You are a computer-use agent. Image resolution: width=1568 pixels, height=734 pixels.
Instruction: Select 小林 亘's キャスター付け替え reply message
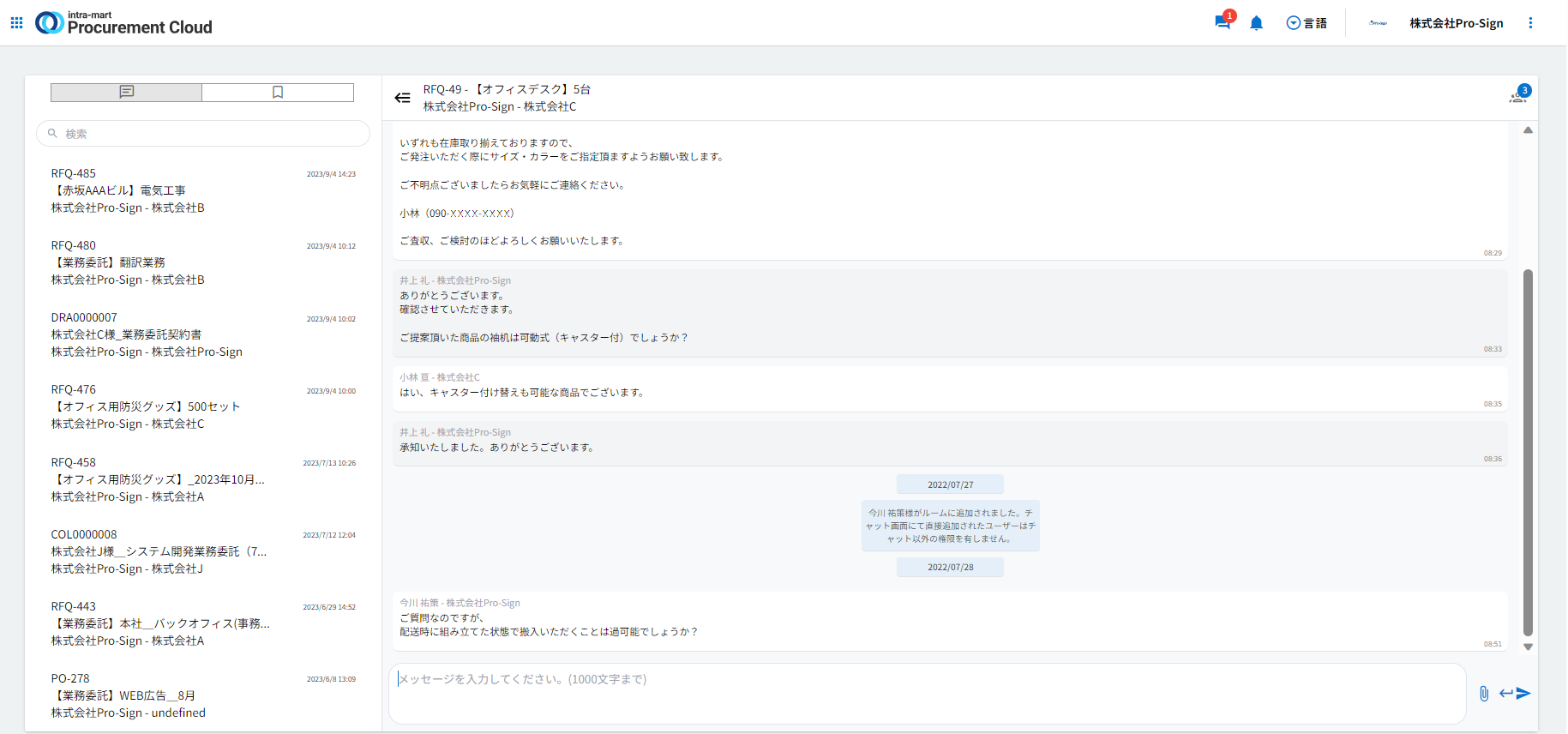pos(950,389)
